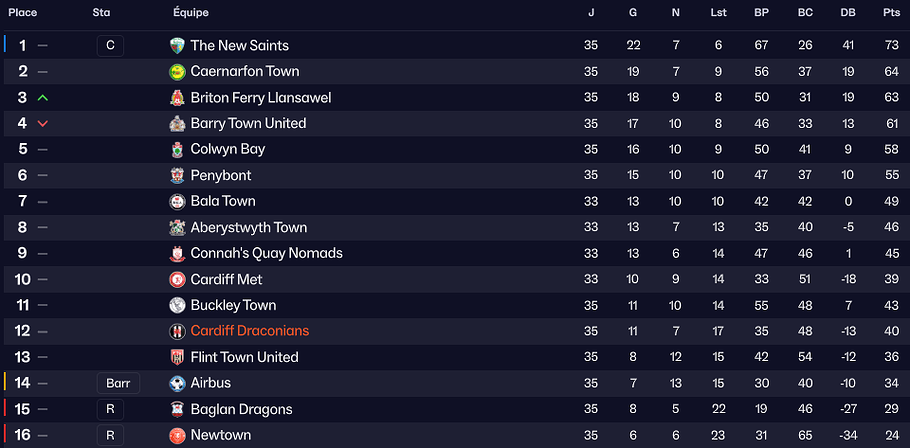
Task: Open the Cardiff Draconians team link
Action: (x=249, y=331)
